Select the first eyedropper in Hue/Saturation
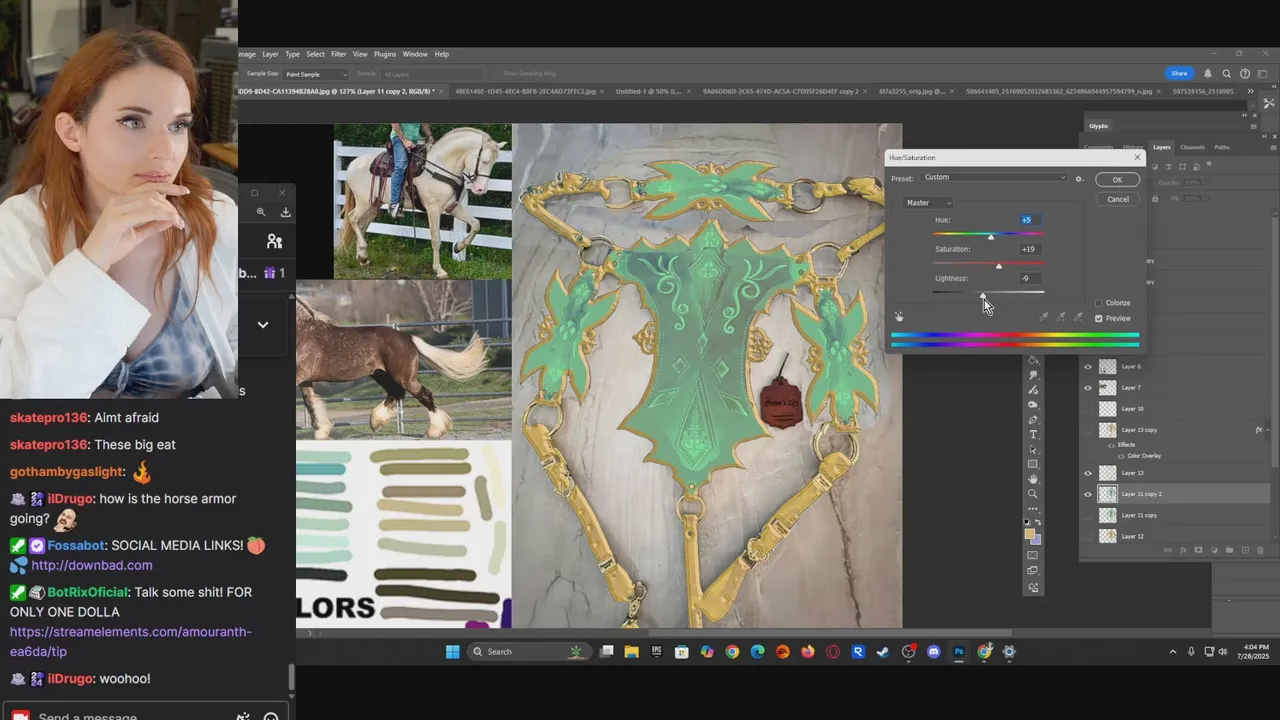Screen dimensions: 1280x720 1044,317
